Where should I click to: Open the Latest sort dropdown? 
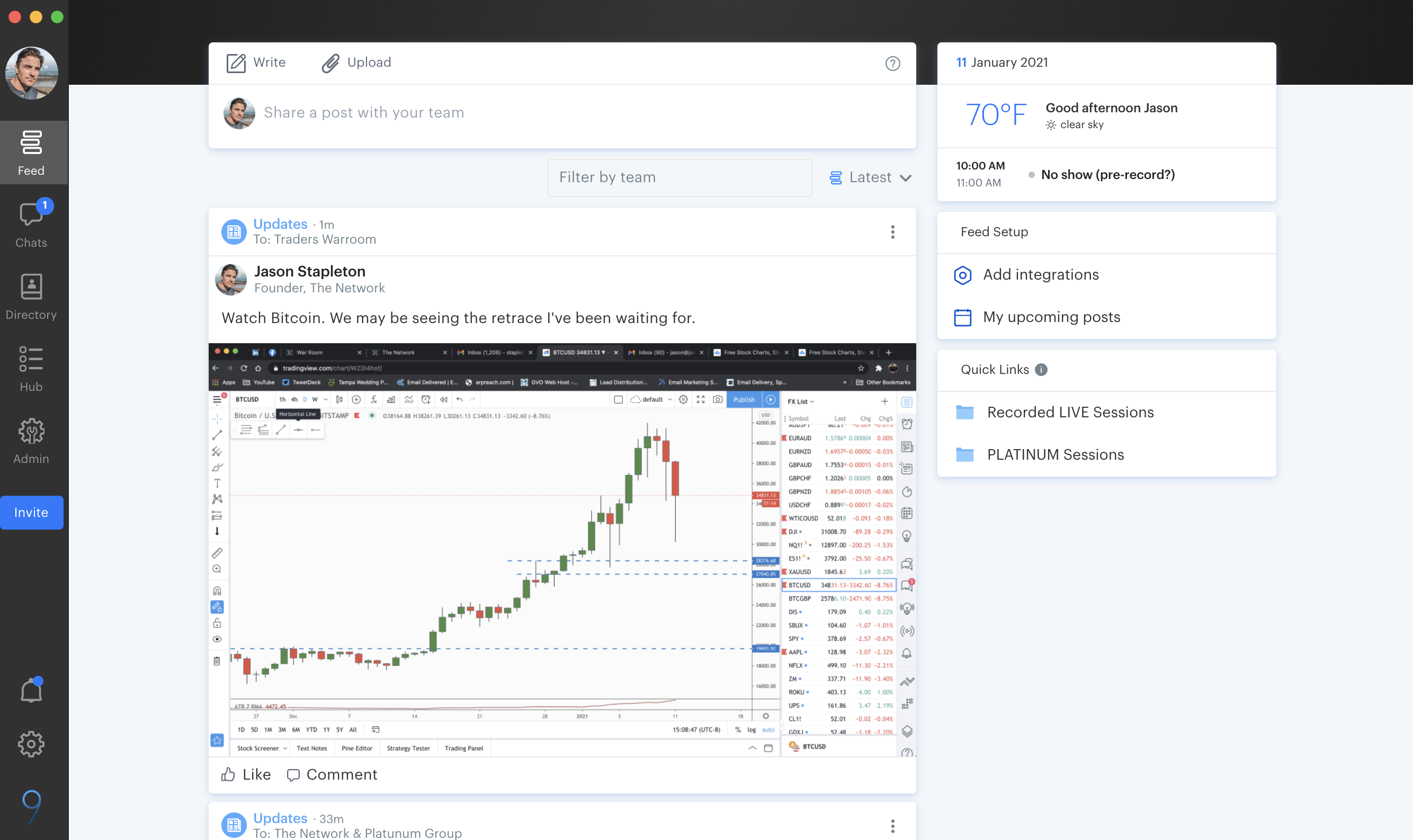[x=870, y=177]
